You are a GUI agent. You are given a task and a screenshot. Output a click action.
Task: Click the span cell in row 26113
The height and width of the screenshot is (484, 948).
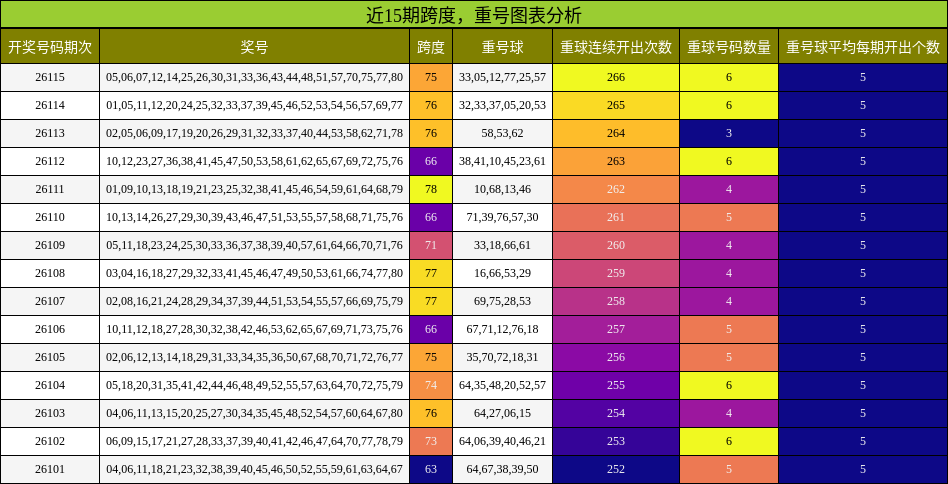coord(431,133)
